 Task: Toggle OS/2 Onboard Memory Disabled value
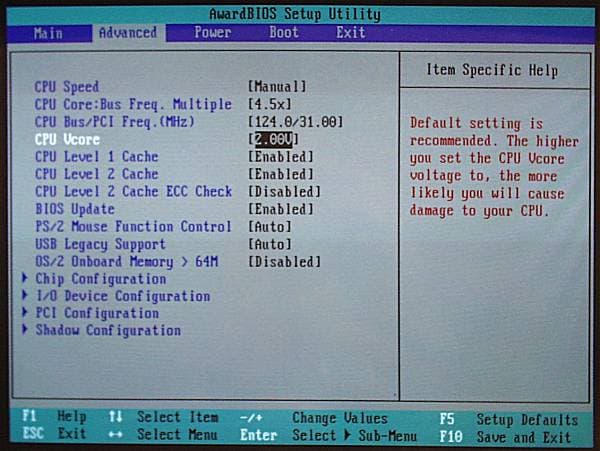(284, 262)
